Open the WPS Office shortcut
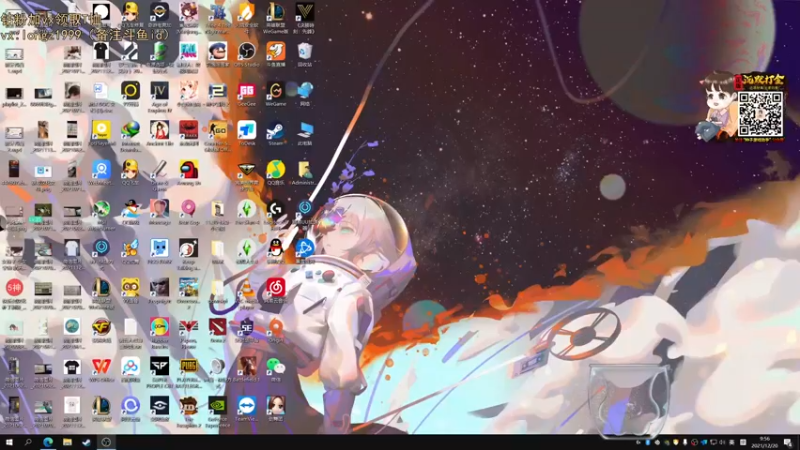The width and height of the screenshot is (800, 450). 101,369
